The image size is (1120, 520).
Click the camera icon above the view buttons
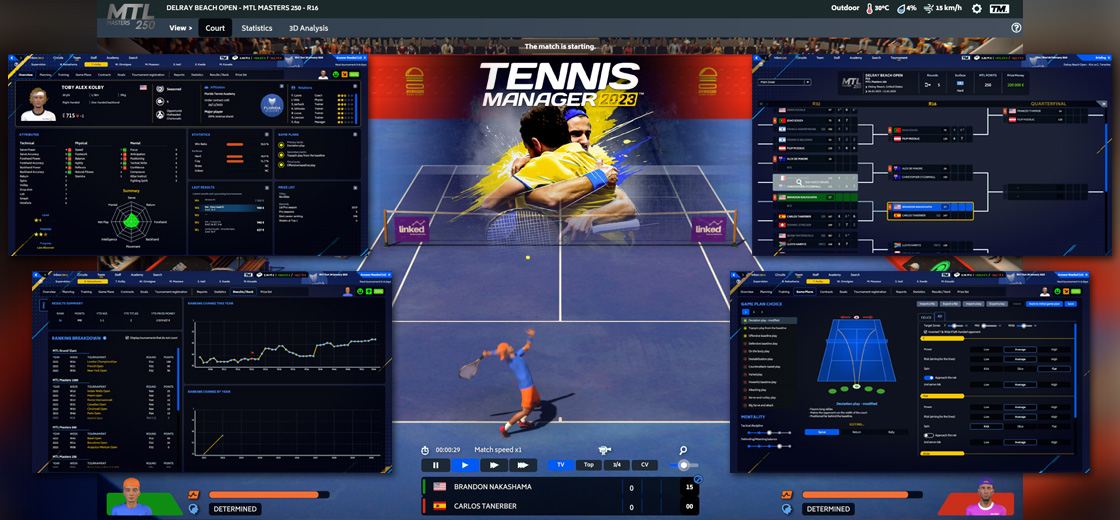604,450
